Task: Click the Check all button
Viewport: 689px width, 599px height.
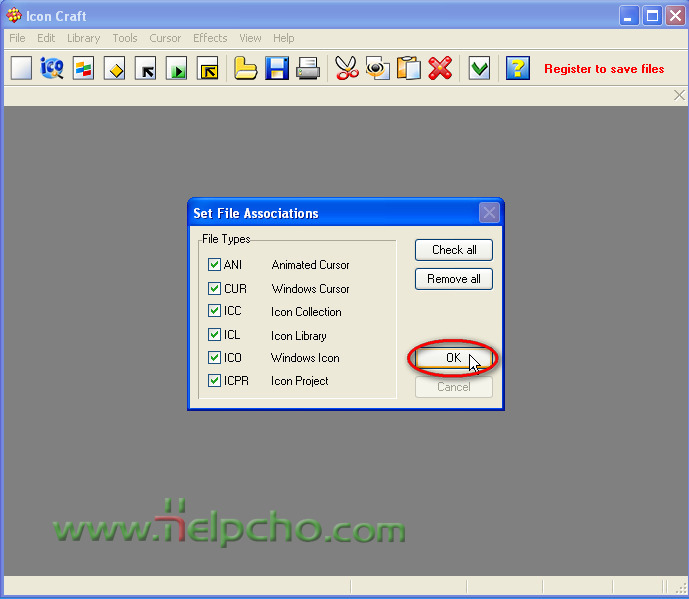Action: (454, 250)
